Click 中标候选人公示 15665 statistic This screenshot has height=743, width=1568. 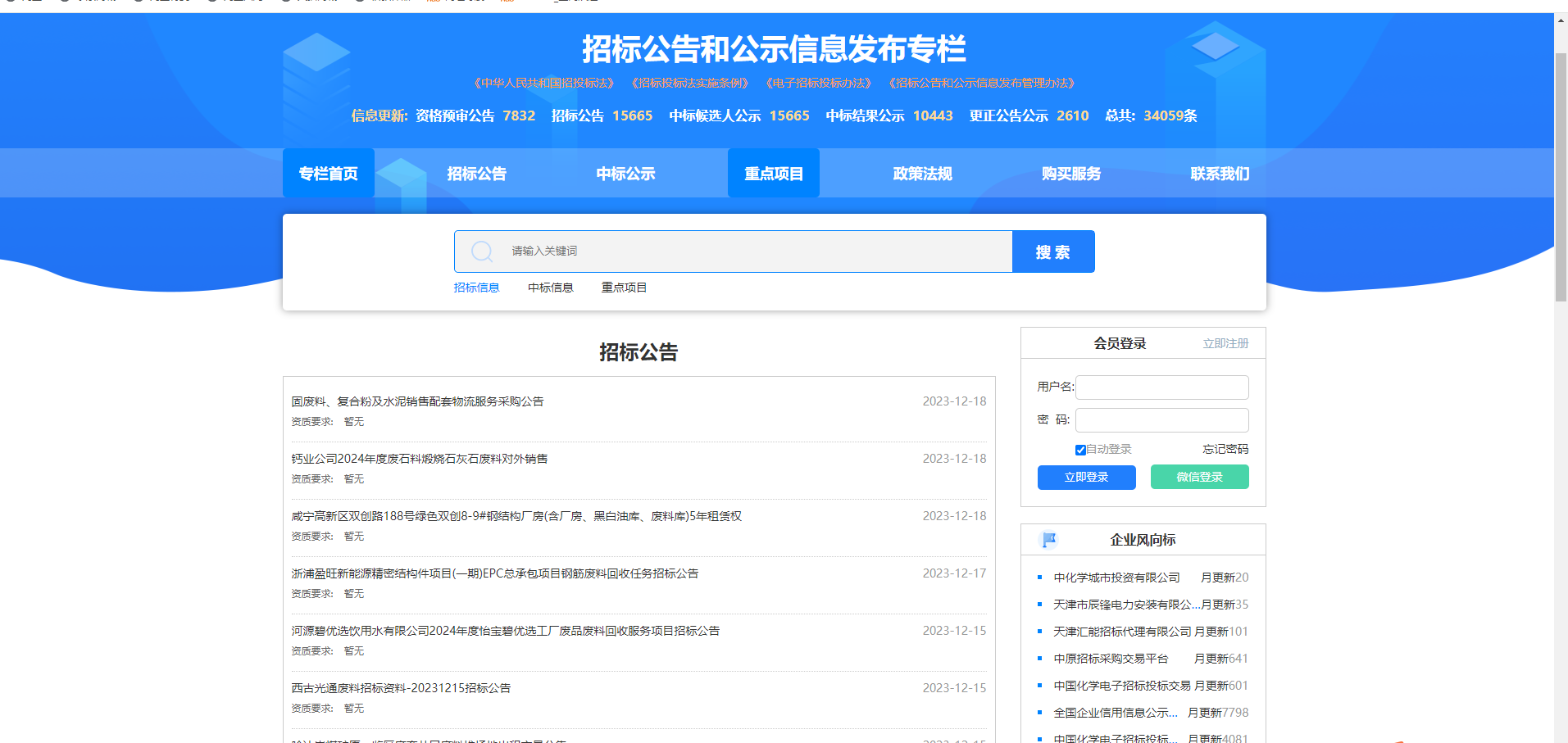pos(739,116)
